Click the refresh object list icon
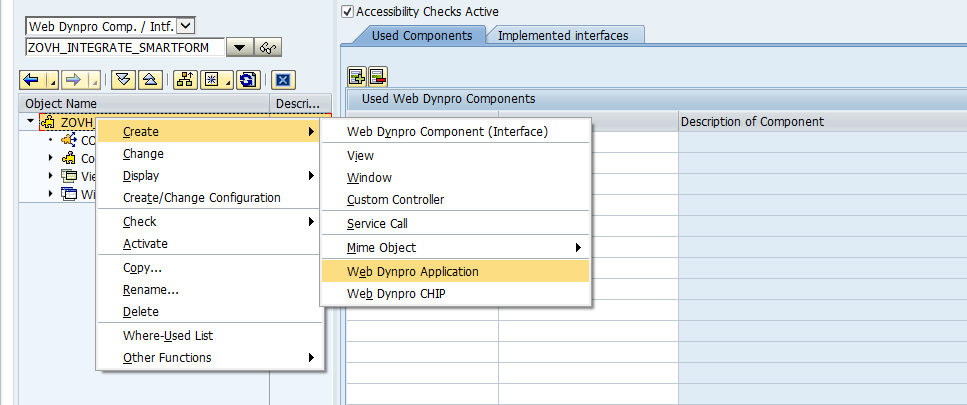Image resolution: width=967 pixels, height=405 pixels. click(249, 80)
